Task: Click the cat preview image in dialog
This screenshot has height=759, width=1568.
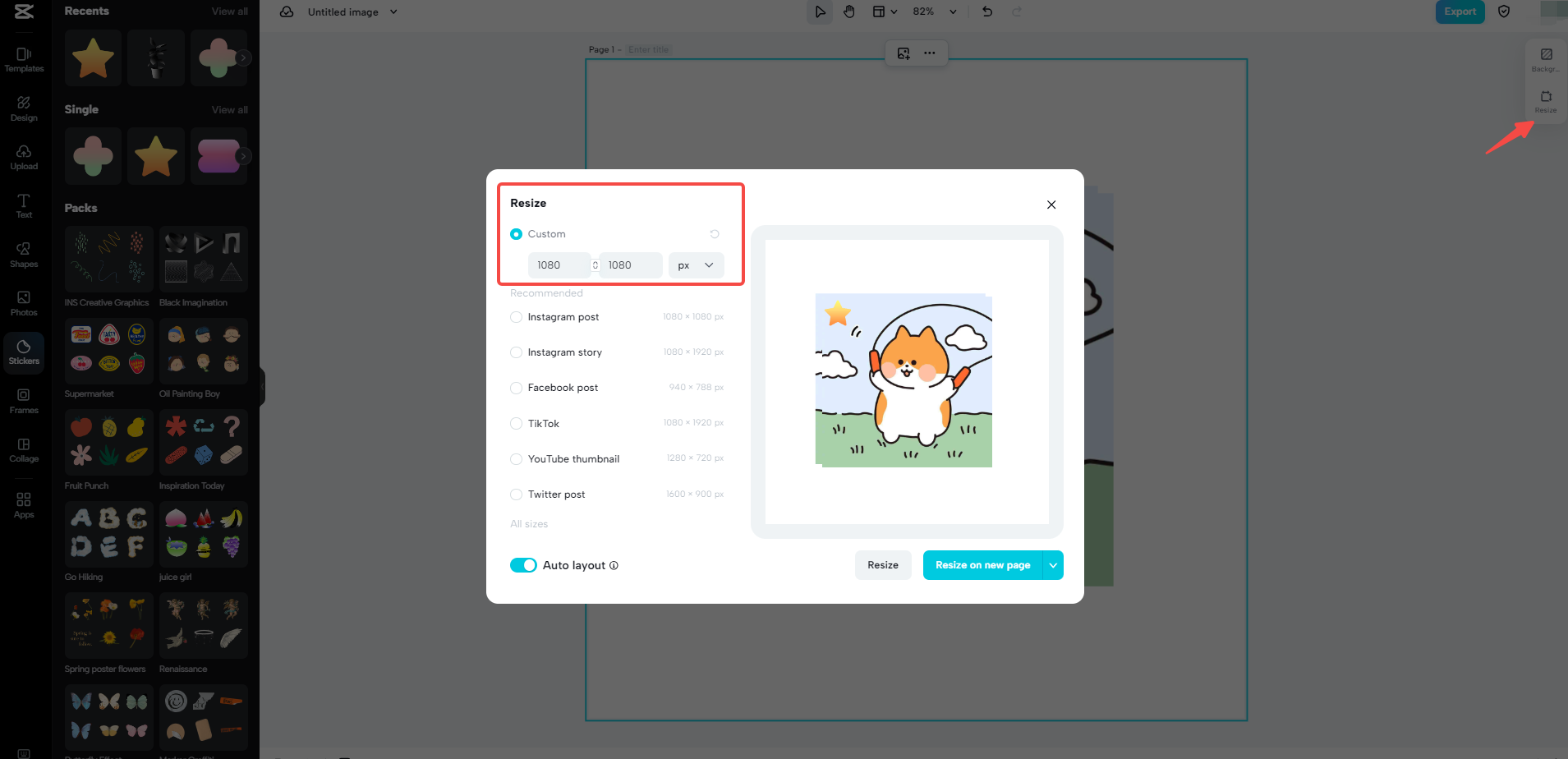Action: tap(904, 380)
